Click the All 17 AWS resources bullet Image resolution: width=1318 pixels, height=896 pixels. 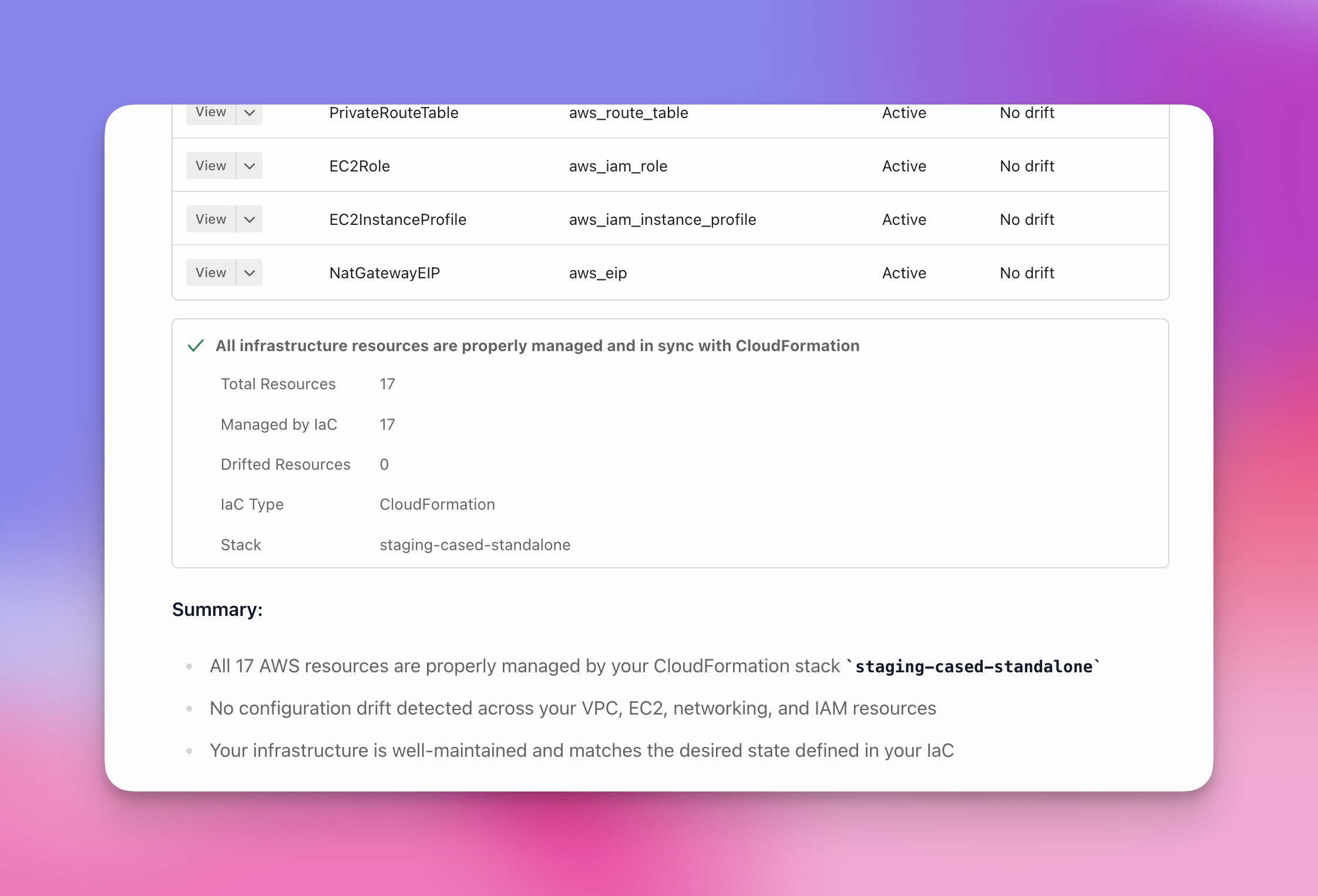655,666
